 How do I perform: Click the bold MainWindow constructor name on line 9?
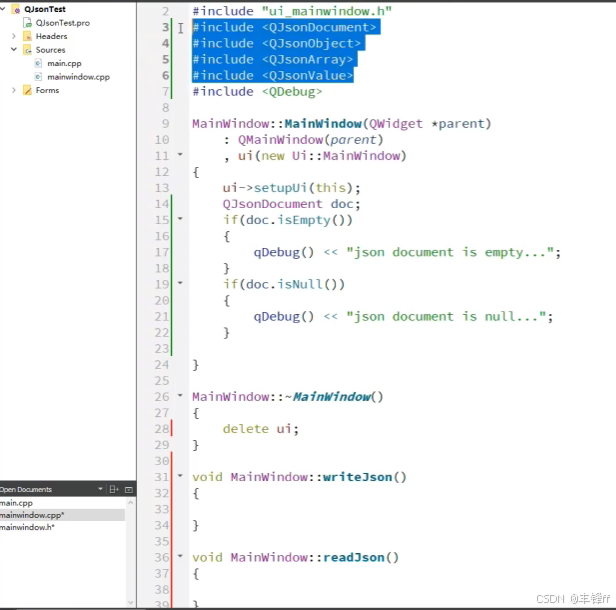[x=323, y=124]
